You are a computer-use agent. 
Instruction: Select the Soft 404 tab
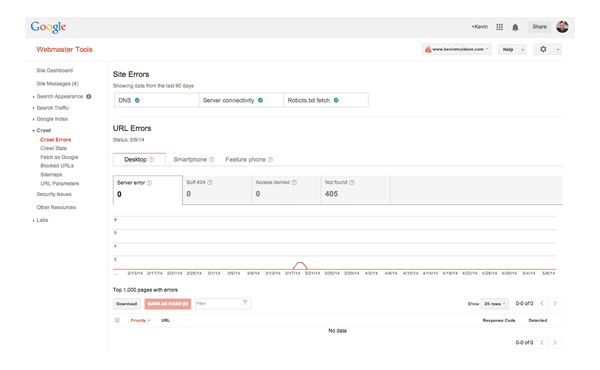(217, 190)
